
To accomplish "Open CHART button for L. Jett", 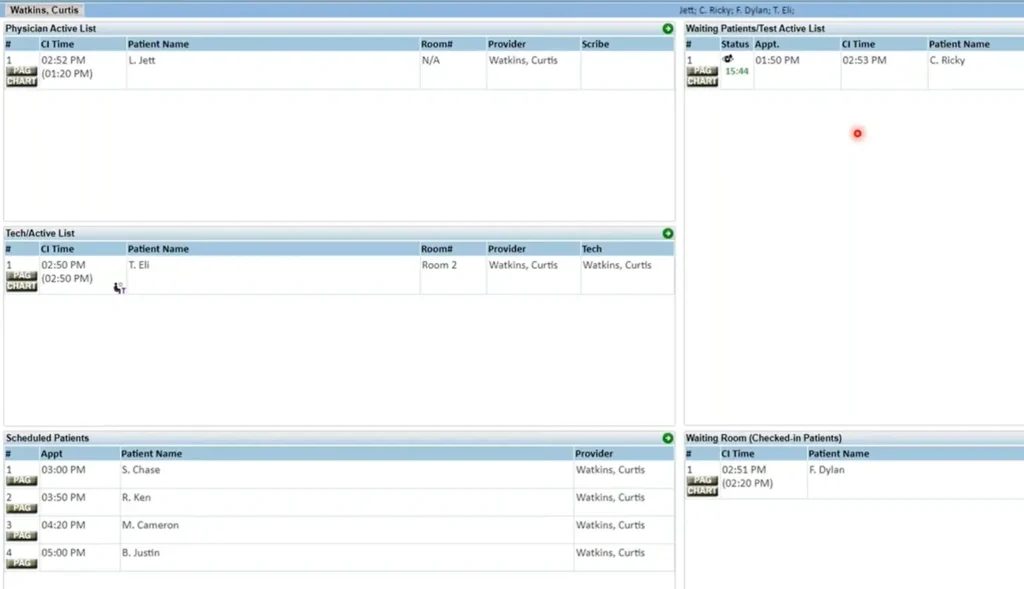I will (x=22, y=81).
